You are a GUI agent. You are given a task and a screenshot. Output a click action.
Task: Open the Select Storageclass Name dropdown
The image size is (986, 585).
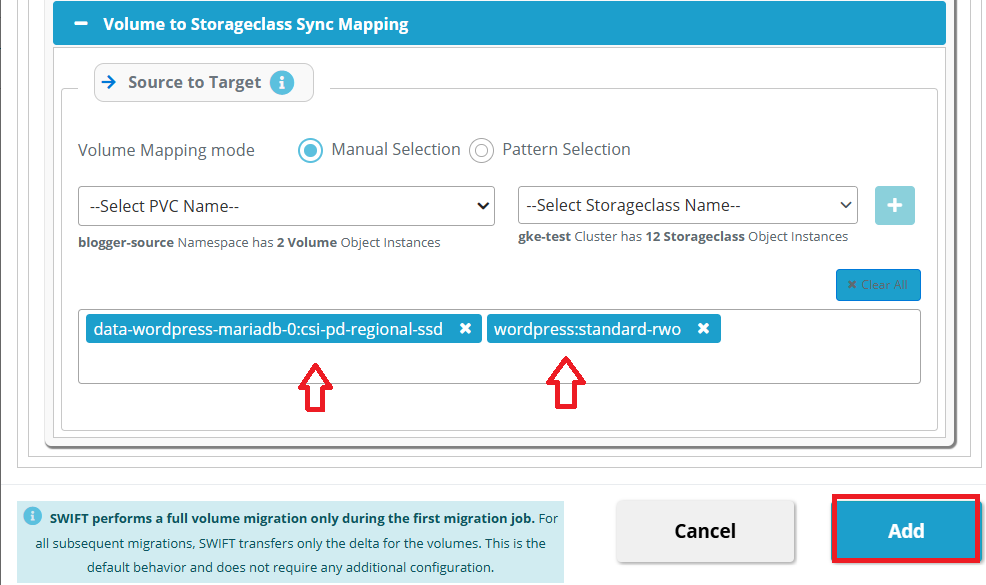point(687,205)
